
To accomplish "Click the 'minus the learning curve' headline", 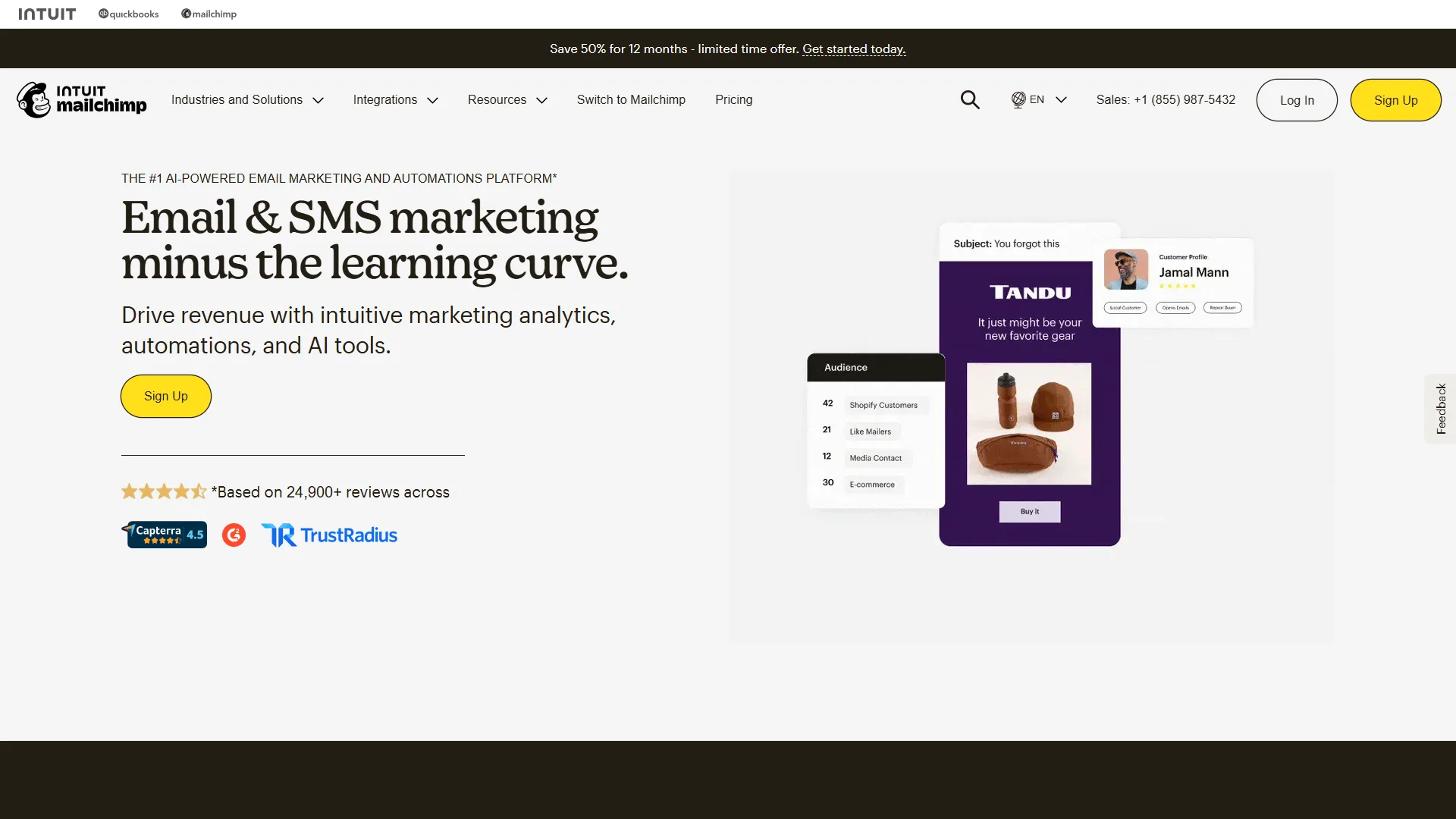I will (375, 263).
